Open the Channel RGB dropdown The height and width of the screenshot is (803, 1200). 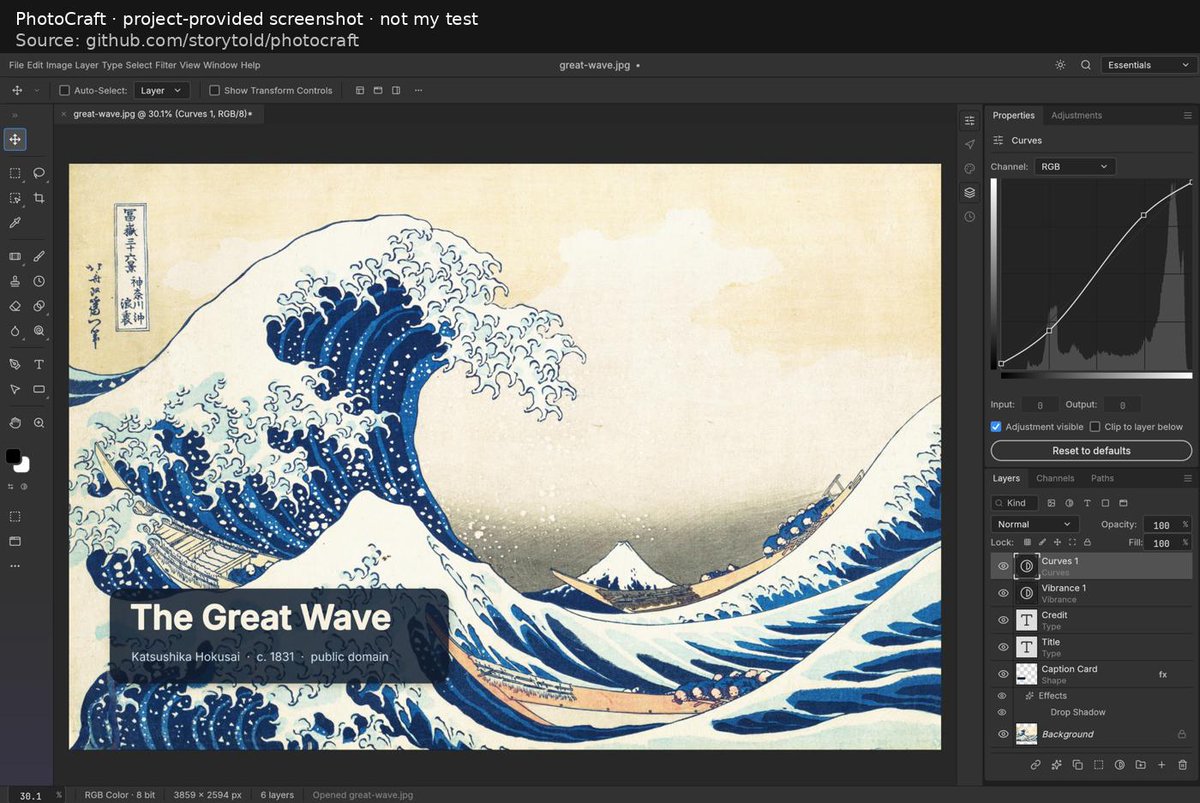click(x=1075, y=166)
